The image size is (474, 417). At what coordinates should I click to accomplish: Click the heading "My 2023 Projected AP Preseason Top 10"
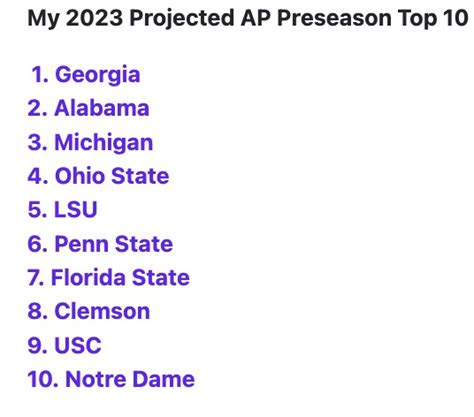click(248, 19)
